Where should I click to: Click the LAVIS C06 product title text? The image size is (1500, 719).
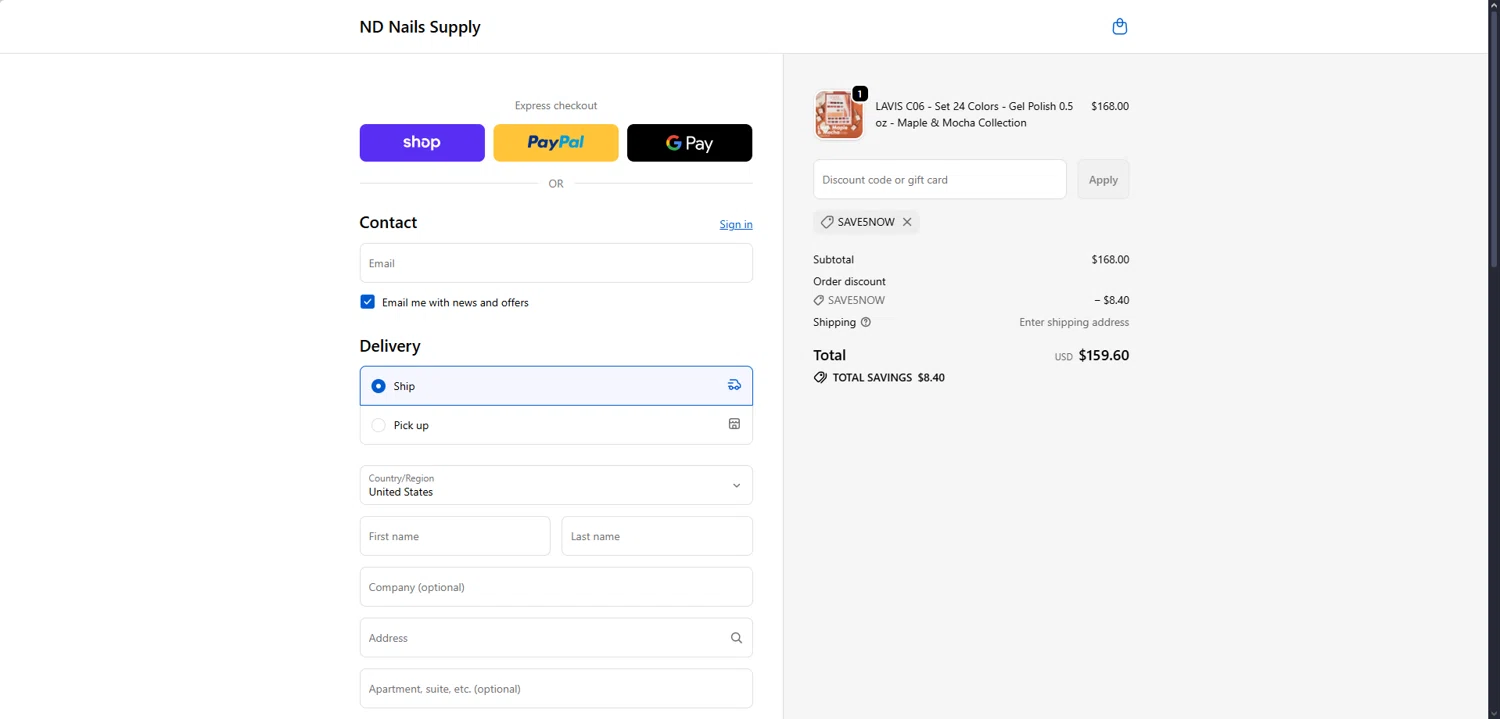tap(974, 114)
